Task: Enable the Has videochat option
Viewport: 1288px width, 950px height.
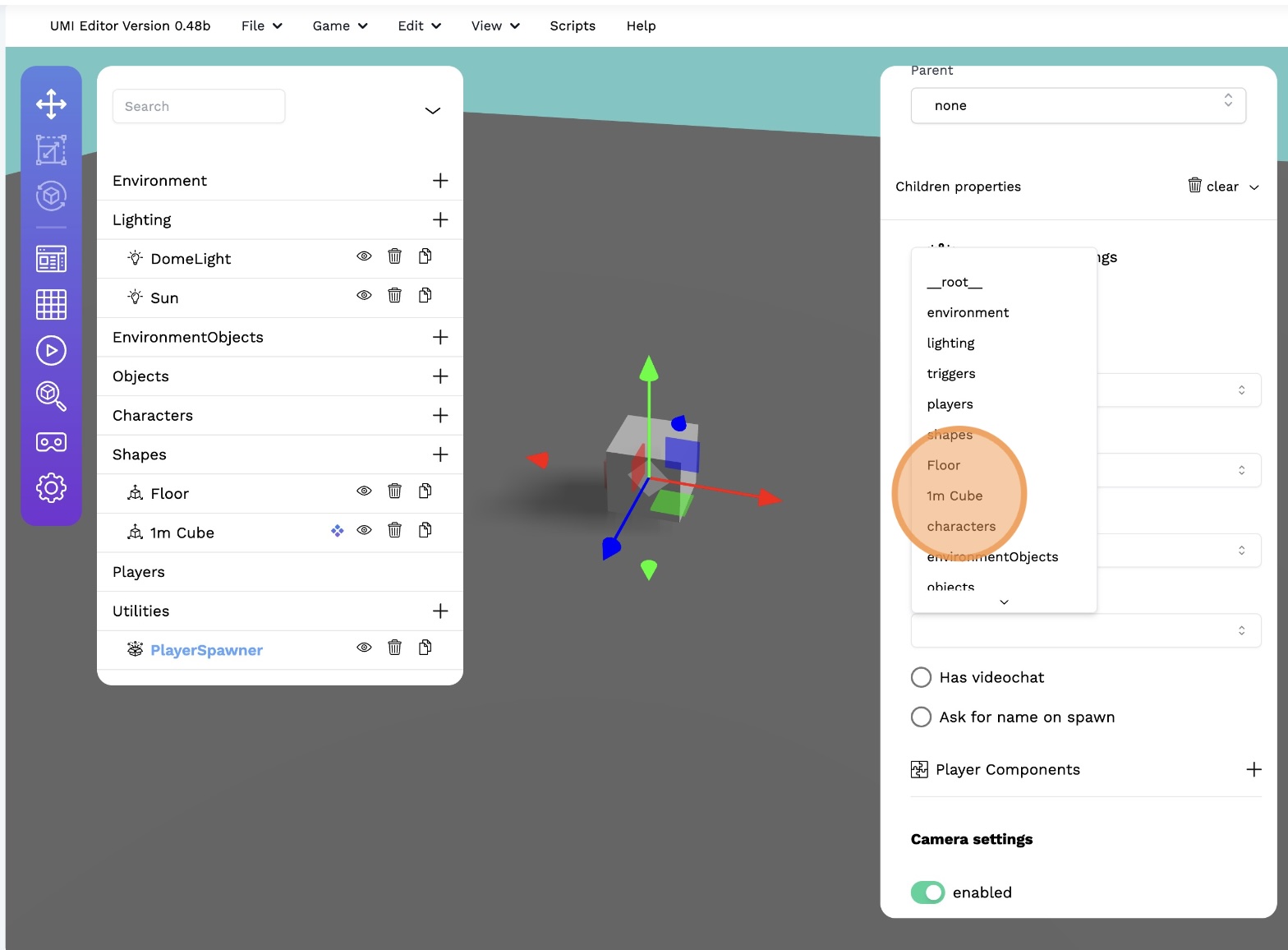Action: click(921, 677)
